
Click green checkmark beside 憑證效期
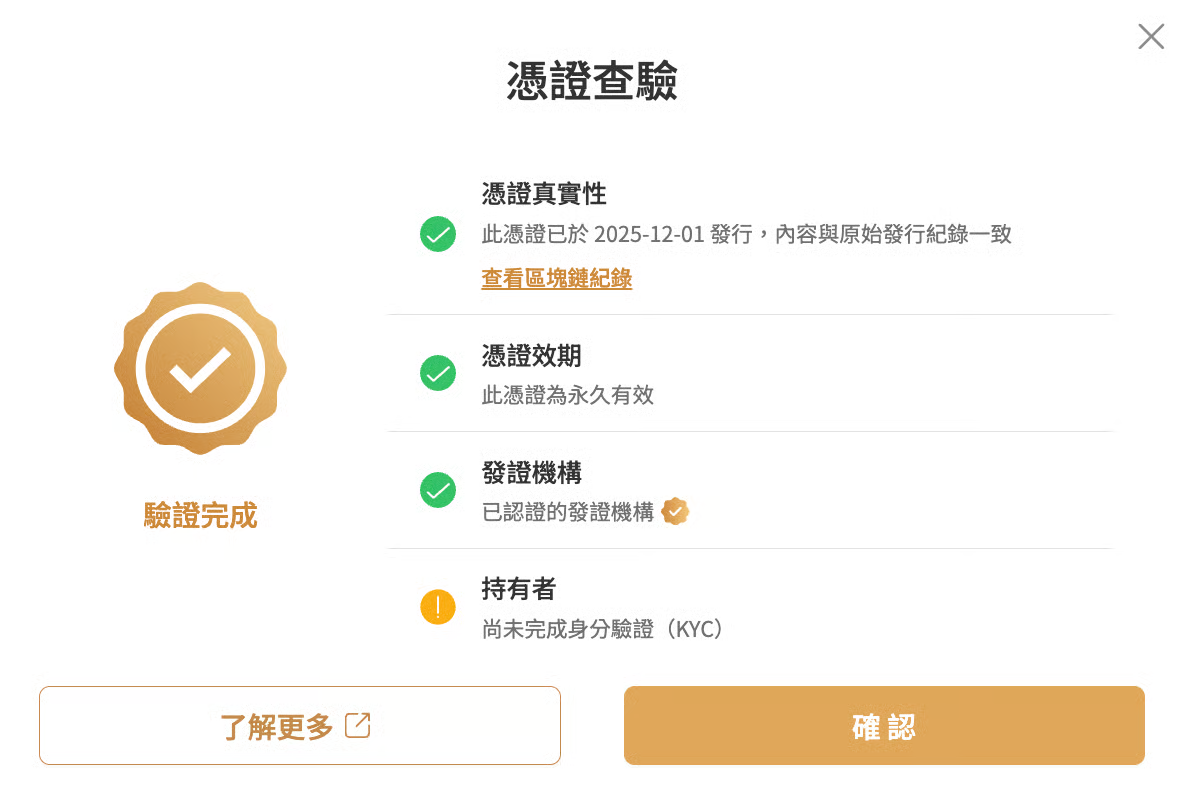click(438, 373)
